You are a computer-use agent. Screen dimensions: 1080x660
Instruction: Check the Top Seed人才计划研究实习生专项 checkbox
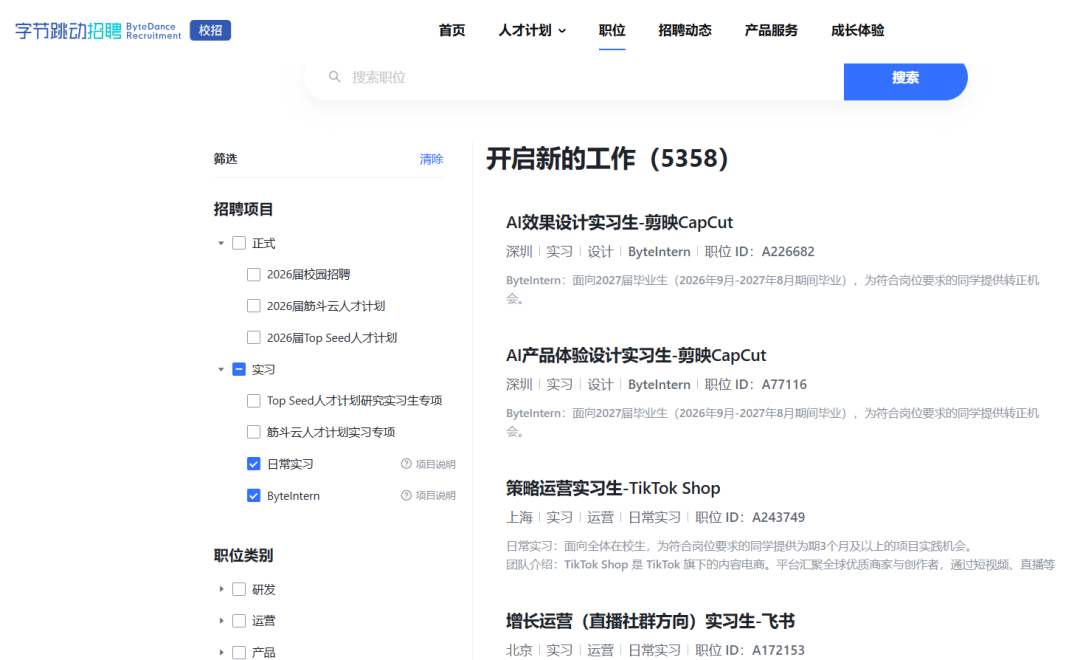coord(253,400)
